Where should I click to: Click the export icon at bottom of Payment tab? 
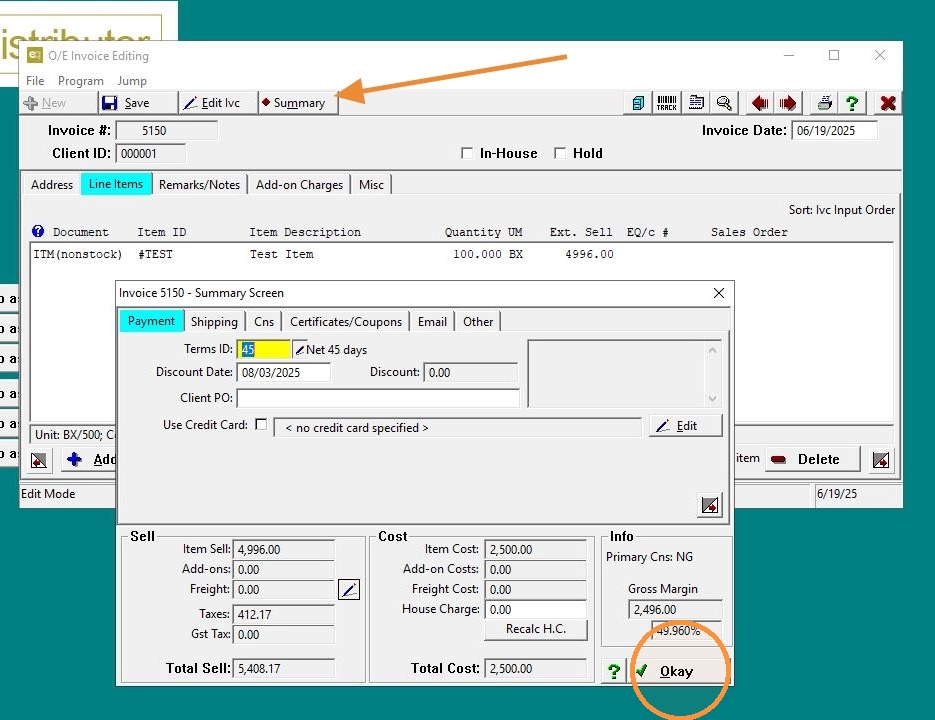[710, 505]
